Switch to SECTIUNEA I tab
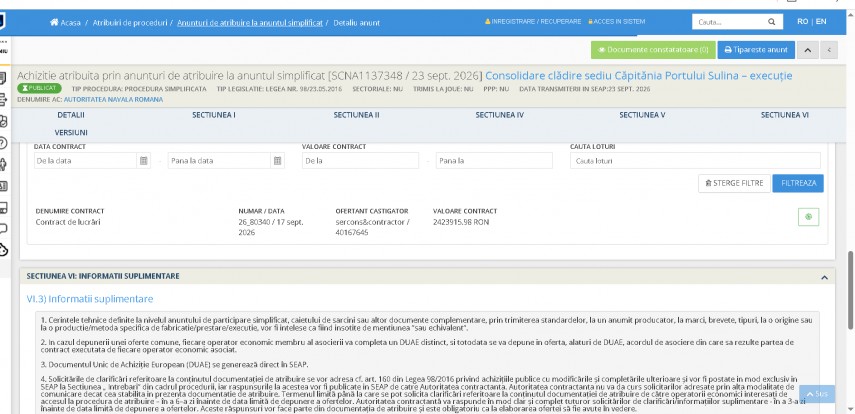 click(x=214, y=116)
